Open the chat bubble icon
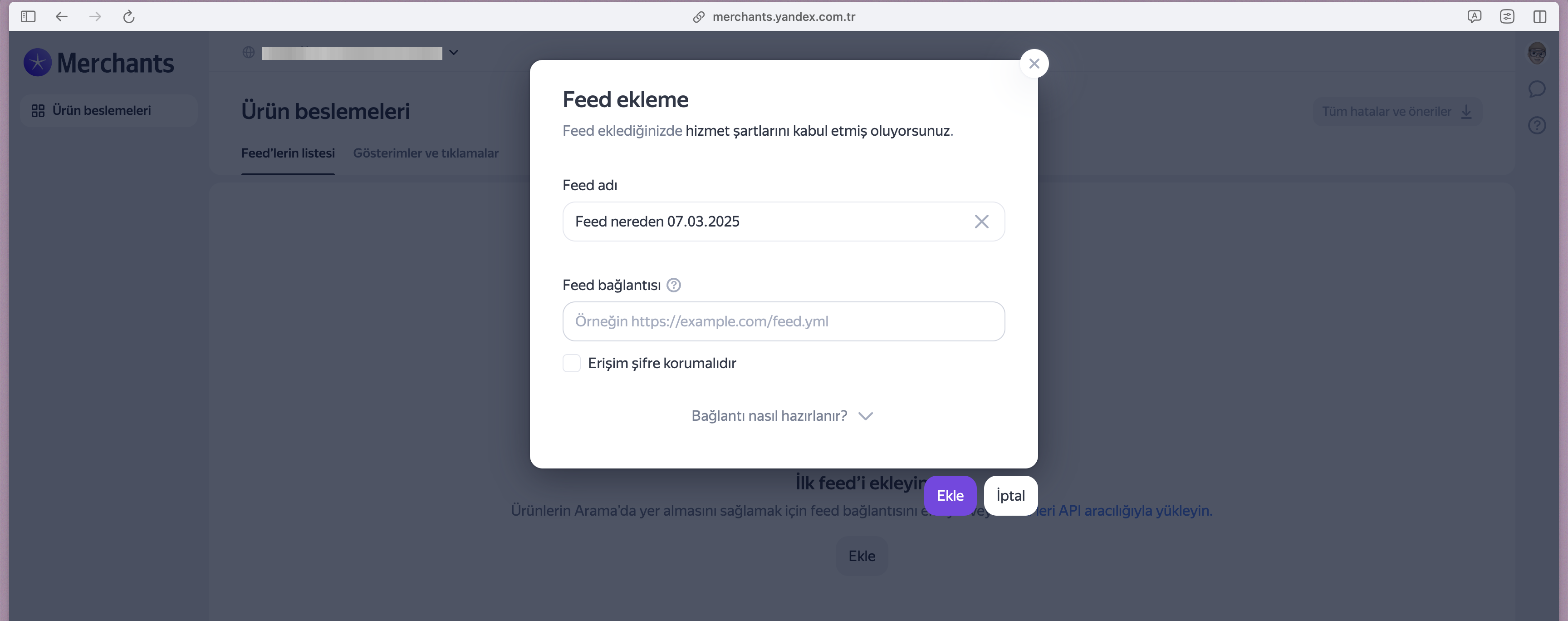 [x=1536, y=89]
